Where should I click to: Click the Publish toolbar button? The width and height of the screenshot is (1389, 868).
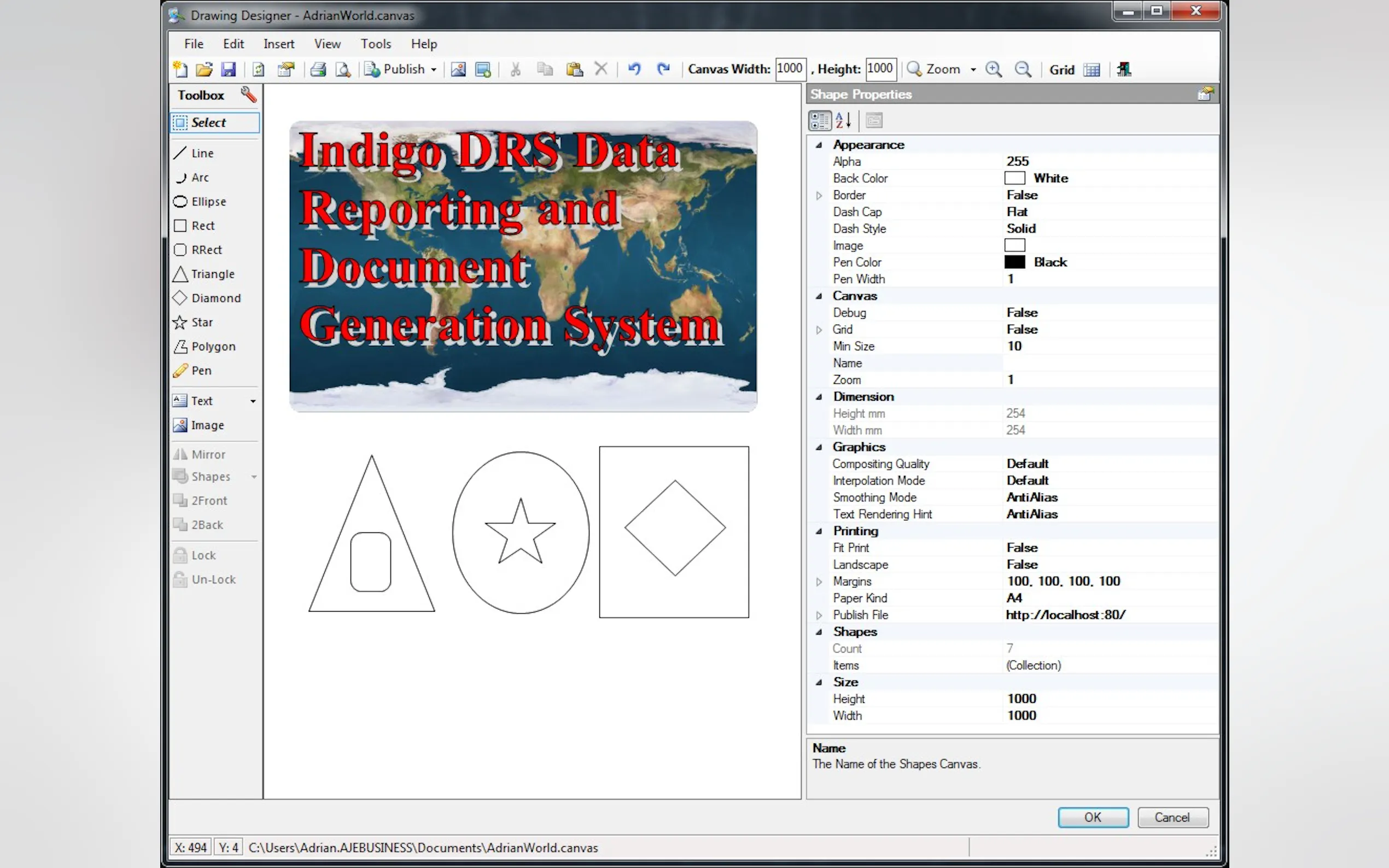[x=395, y=69]
